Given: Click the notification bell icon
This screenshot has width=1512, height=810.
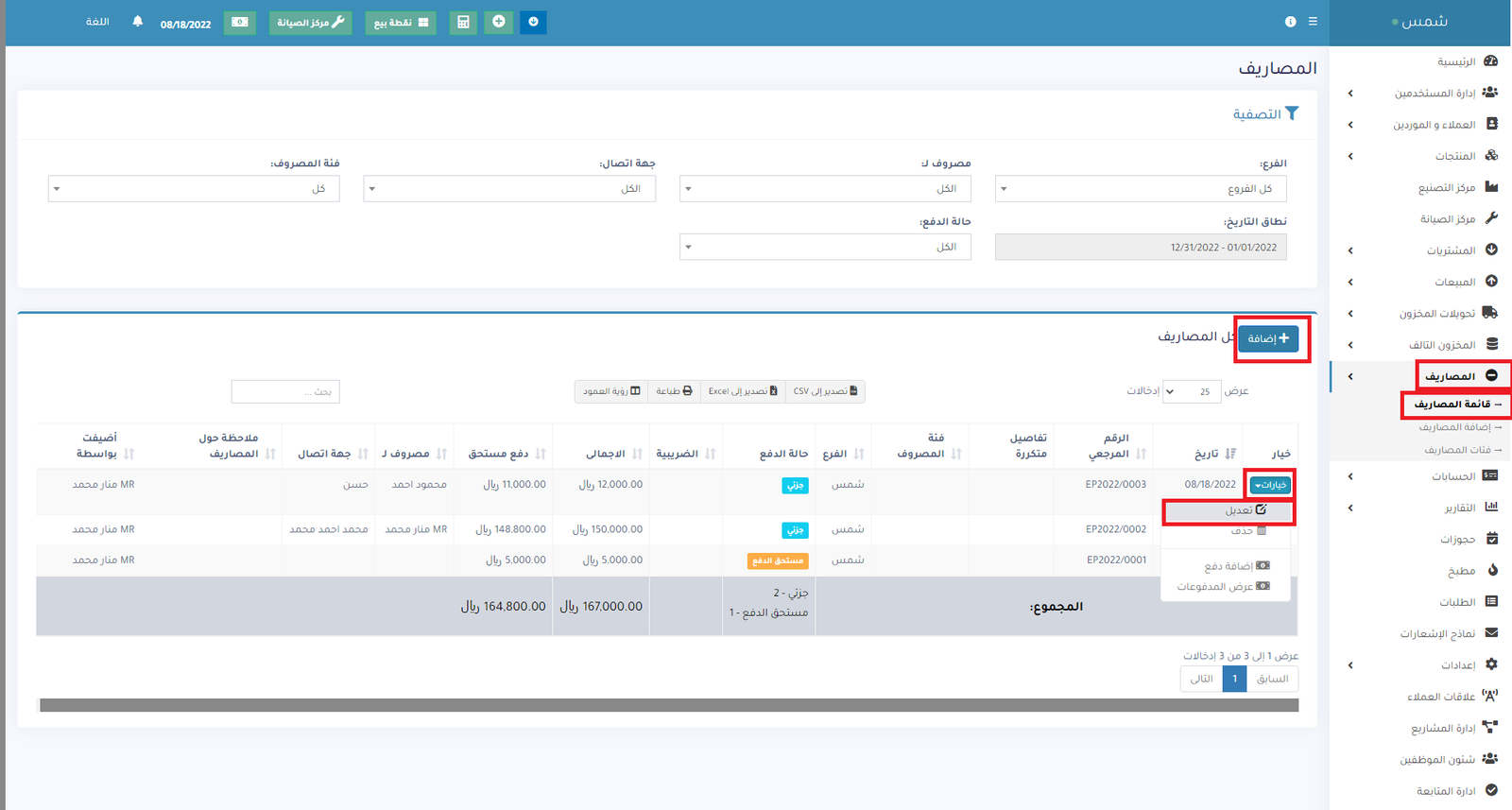Looking at the screenshot, I should point(138,22).
